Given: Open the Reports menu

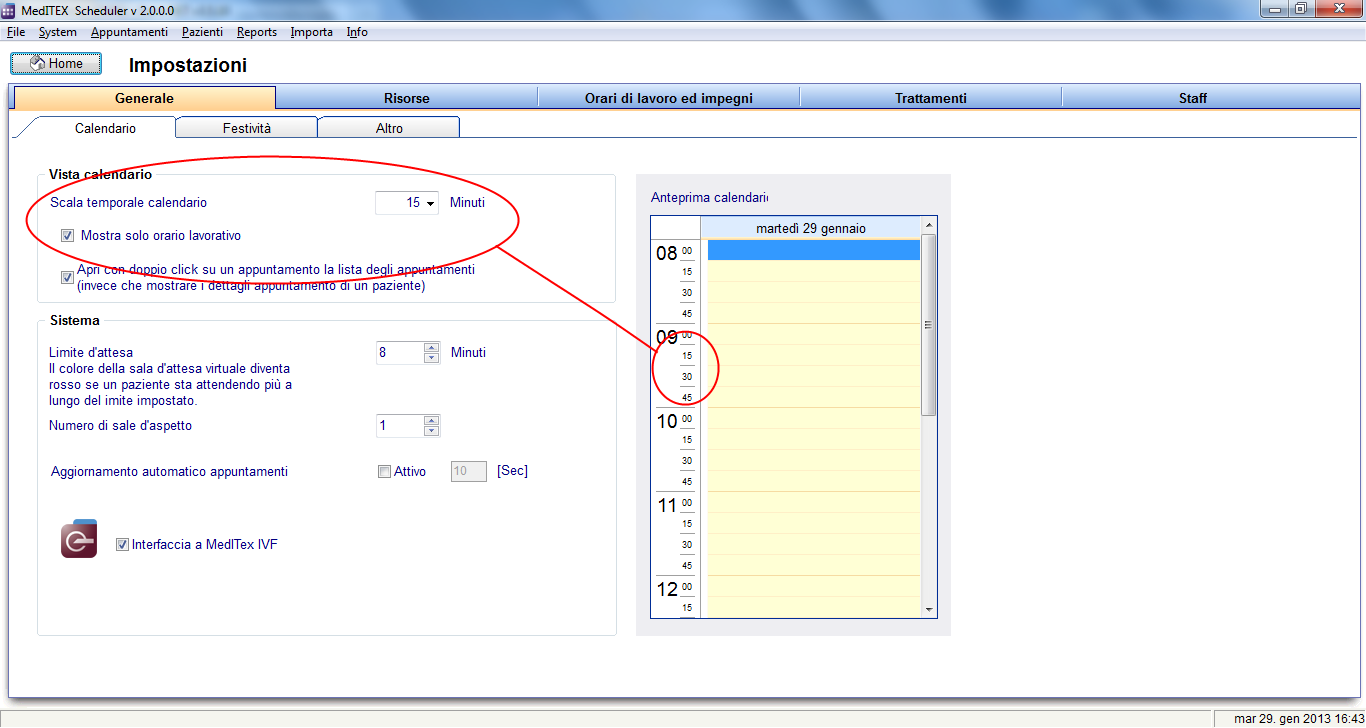Looking at the screenshot, I should click(x=257, y=32).
